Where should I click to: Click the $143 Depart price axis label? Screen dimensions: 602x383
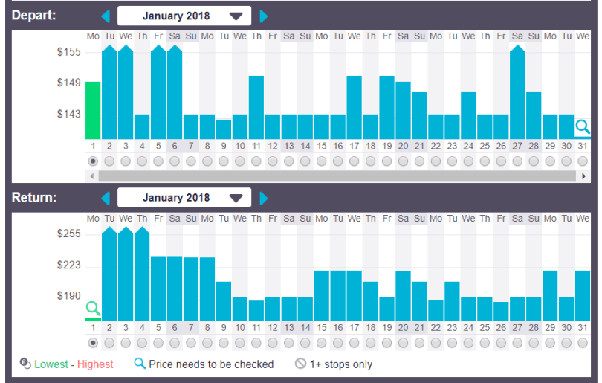pyautogui.click(x=69, y=114)
